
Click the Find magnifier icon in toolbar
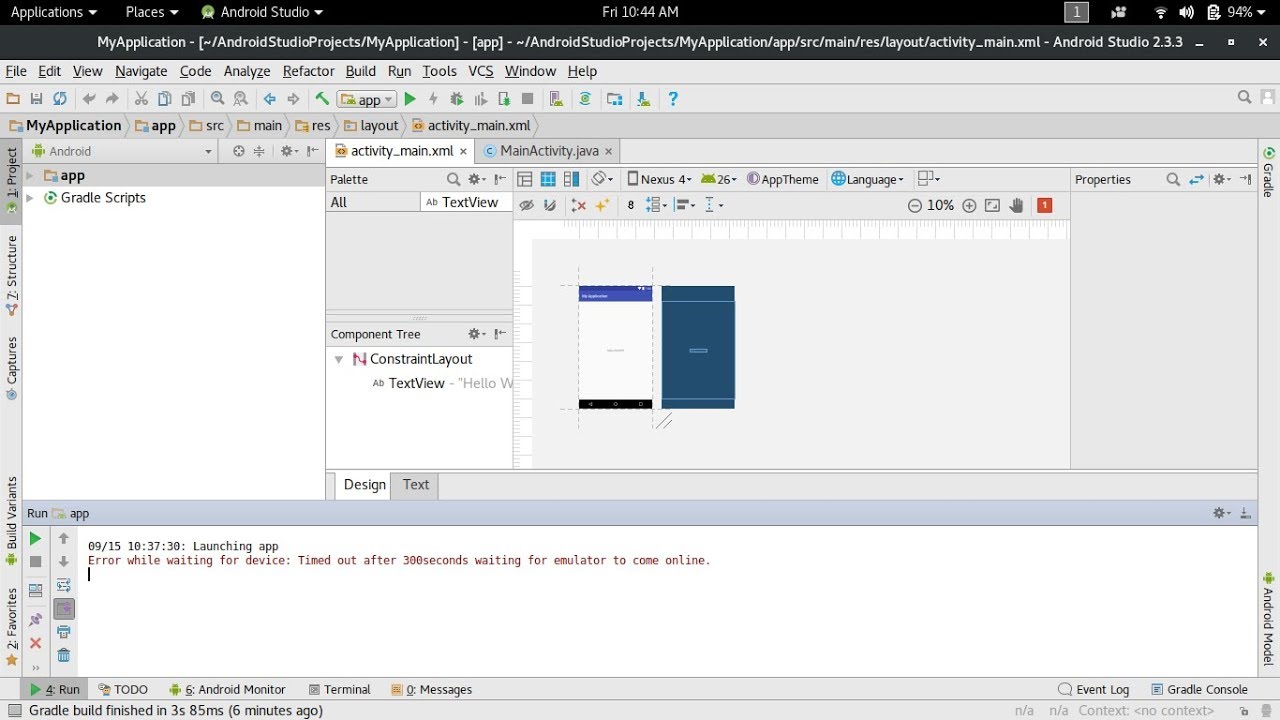click(217, 99)
